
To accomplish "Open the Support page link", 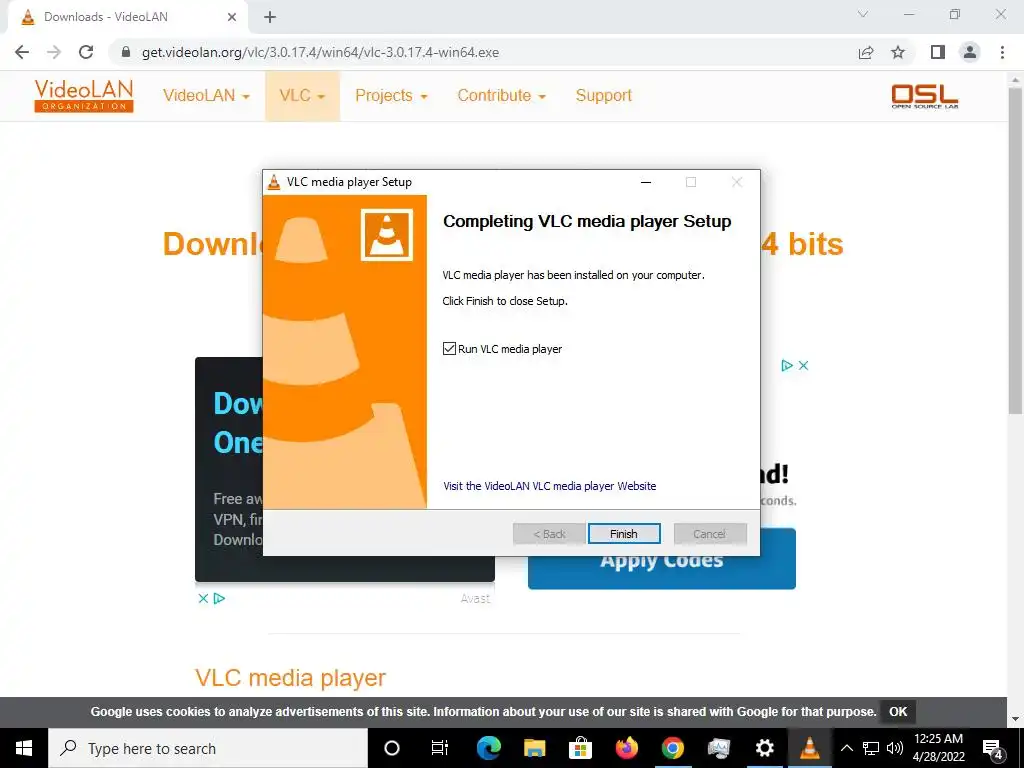I will (x=603, y=96).
